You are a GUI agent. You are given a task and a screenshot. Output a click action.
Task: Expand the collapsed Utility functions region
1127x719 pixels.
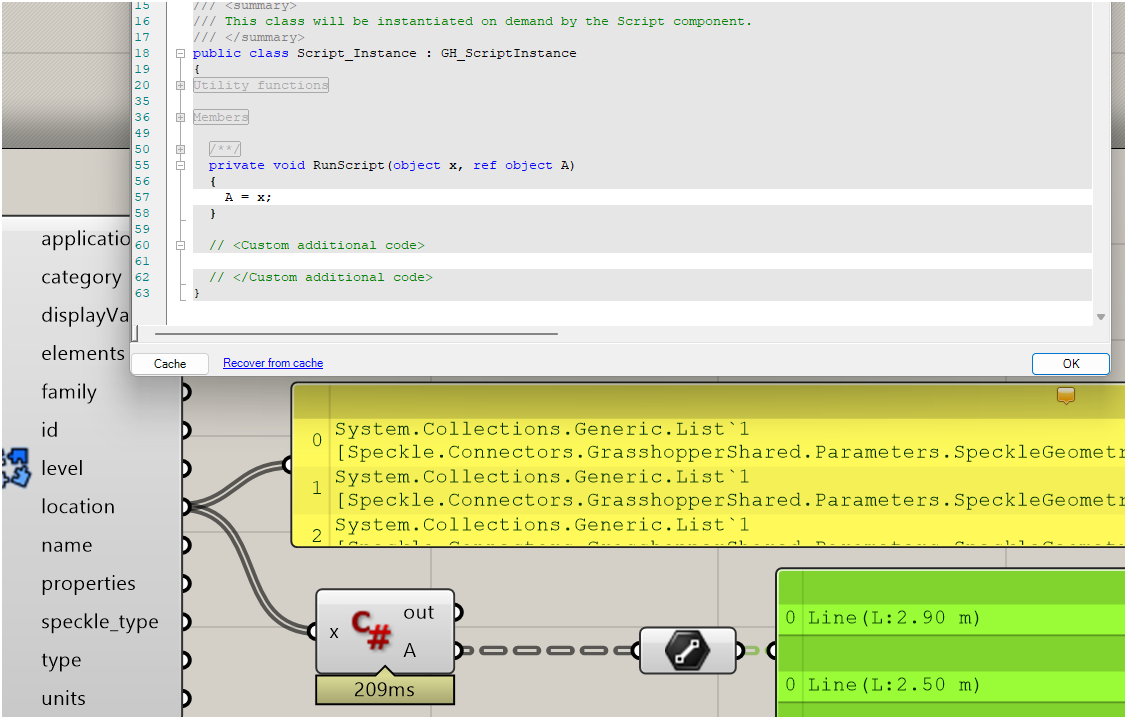[x=180, y=85]
